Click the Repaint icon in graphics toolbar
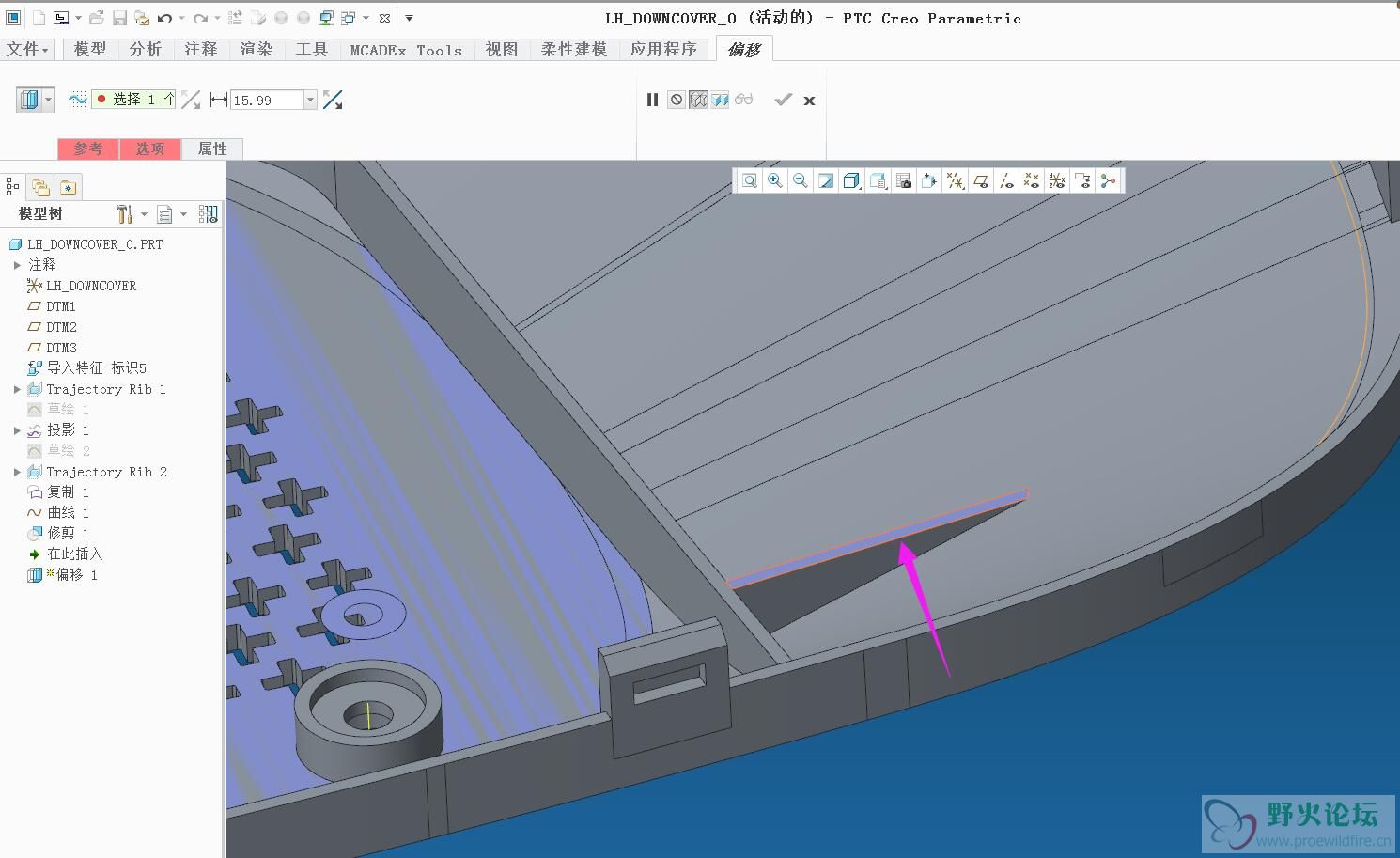The height and width of the screenshot is (858, 1400). (x=826, y=180)
